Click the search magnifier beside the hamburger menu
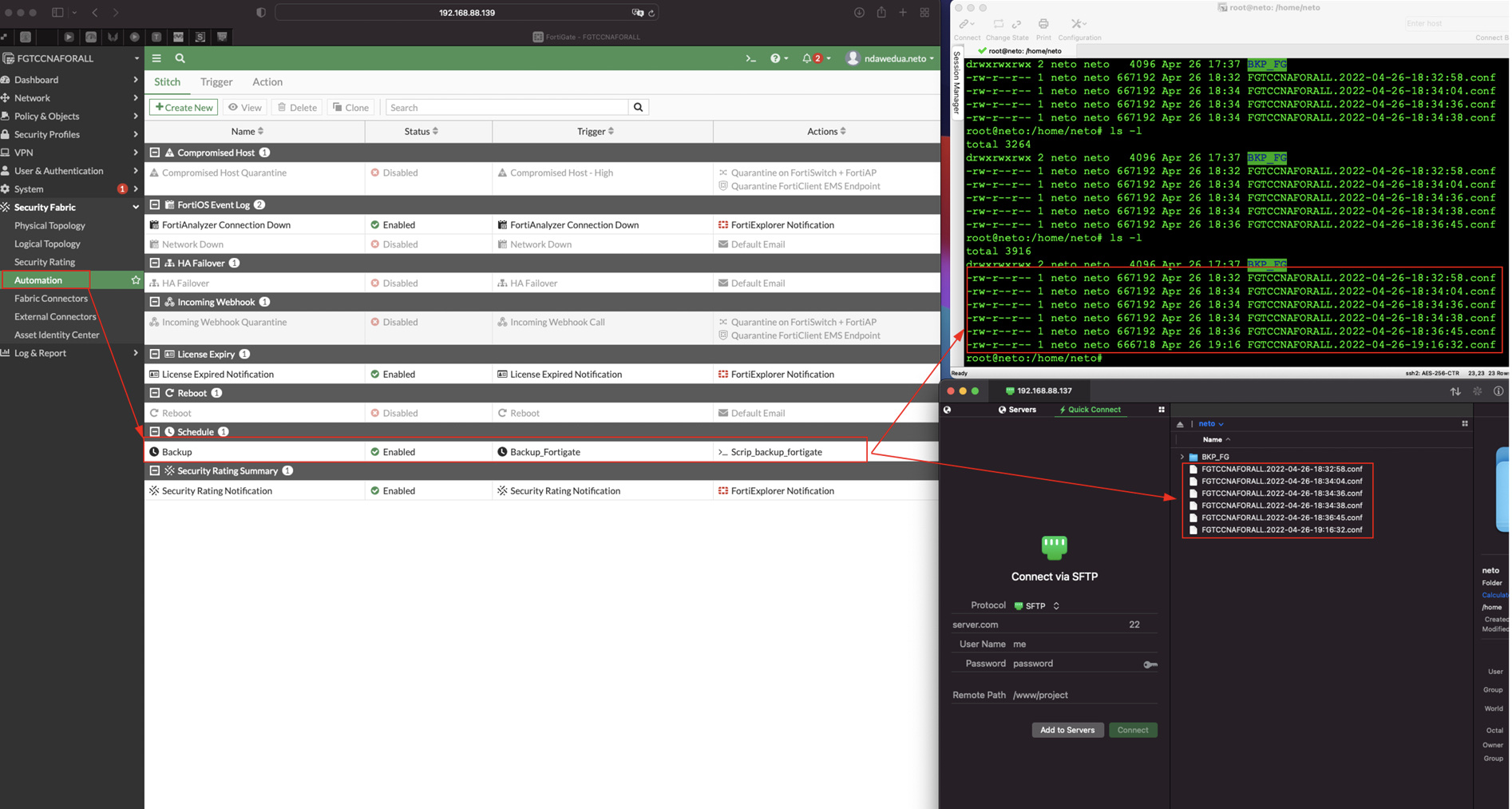Image resolution: width=1512 pixels, height=809 pixels. 180,58
